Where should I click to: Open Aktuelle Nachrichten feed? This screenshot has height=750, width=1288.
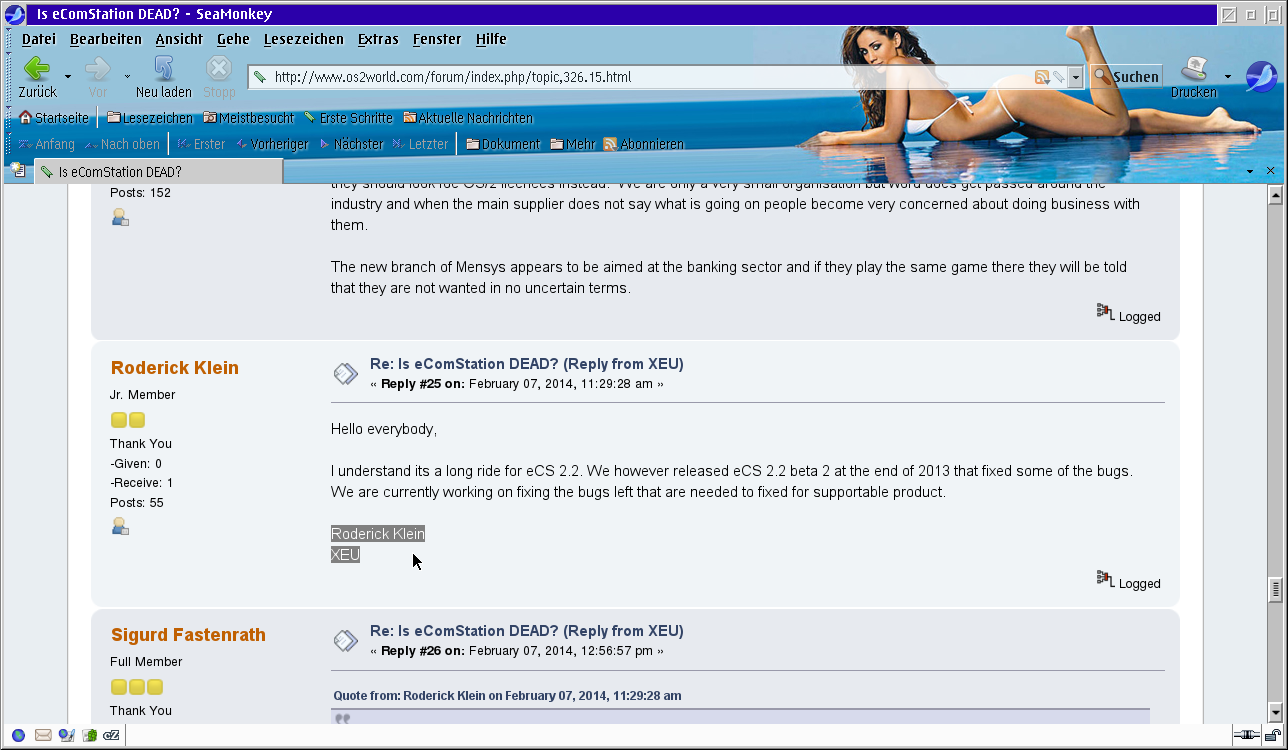click(468, 118)
